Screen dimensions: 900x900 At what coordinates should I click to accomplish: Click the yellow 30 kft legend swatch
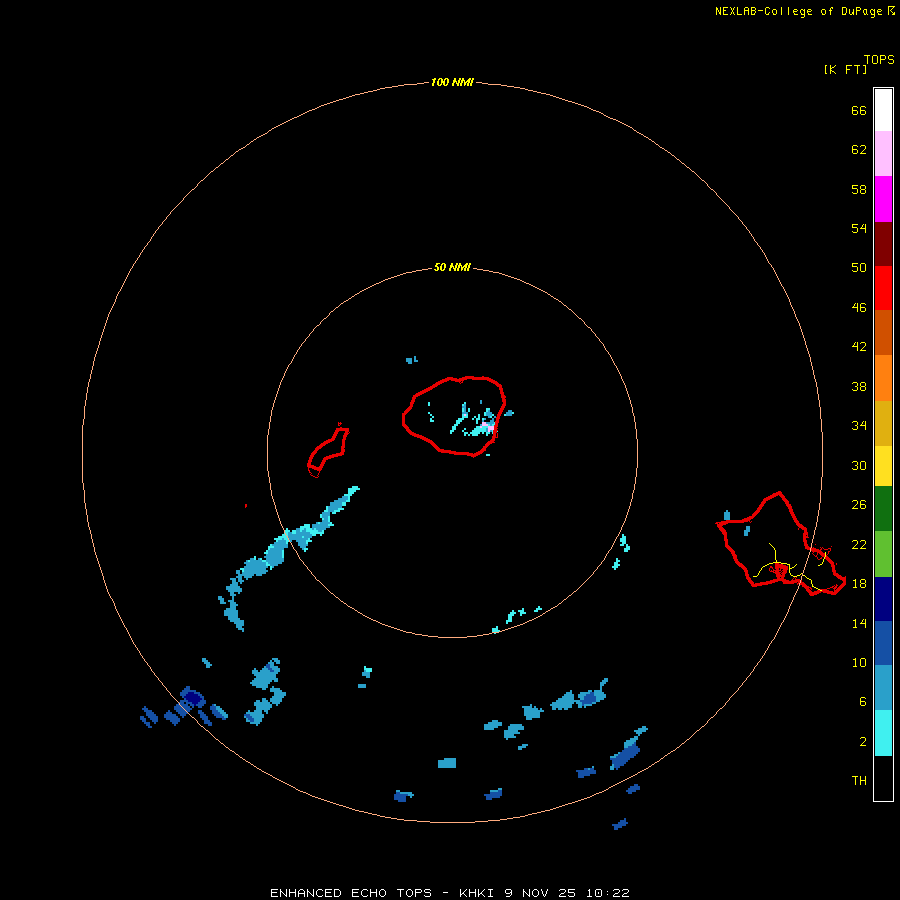883,466
